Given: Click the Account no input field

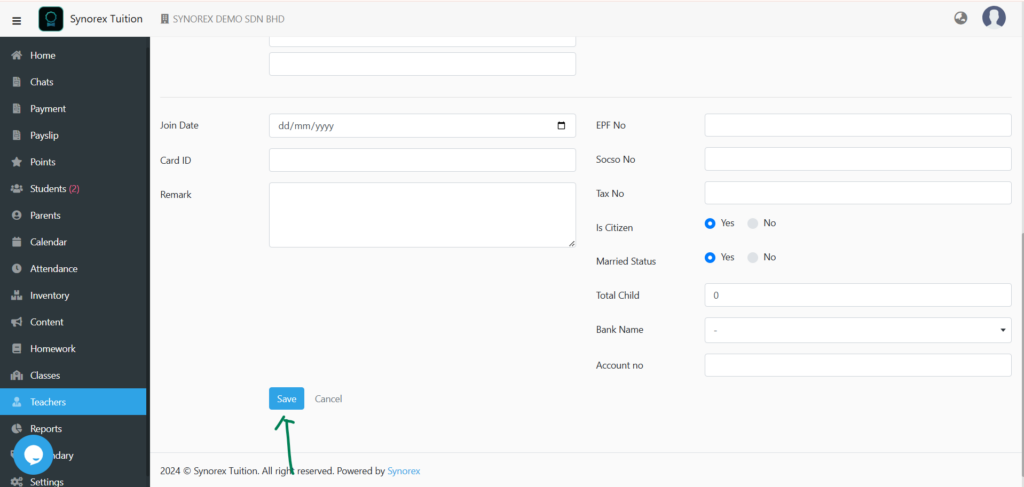Looking at the screenshot, I should click(857, 366).
